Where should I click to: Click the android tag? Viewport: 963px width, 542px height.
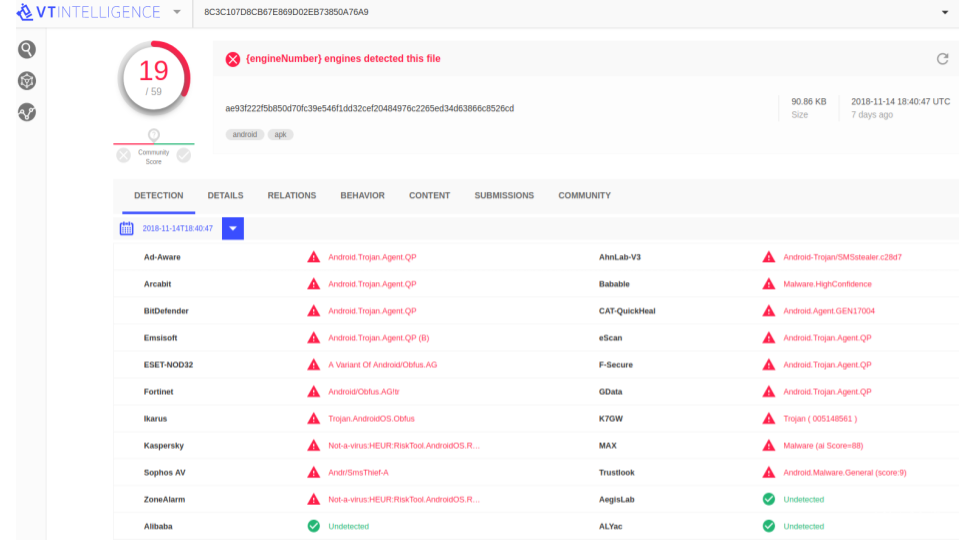244,134
